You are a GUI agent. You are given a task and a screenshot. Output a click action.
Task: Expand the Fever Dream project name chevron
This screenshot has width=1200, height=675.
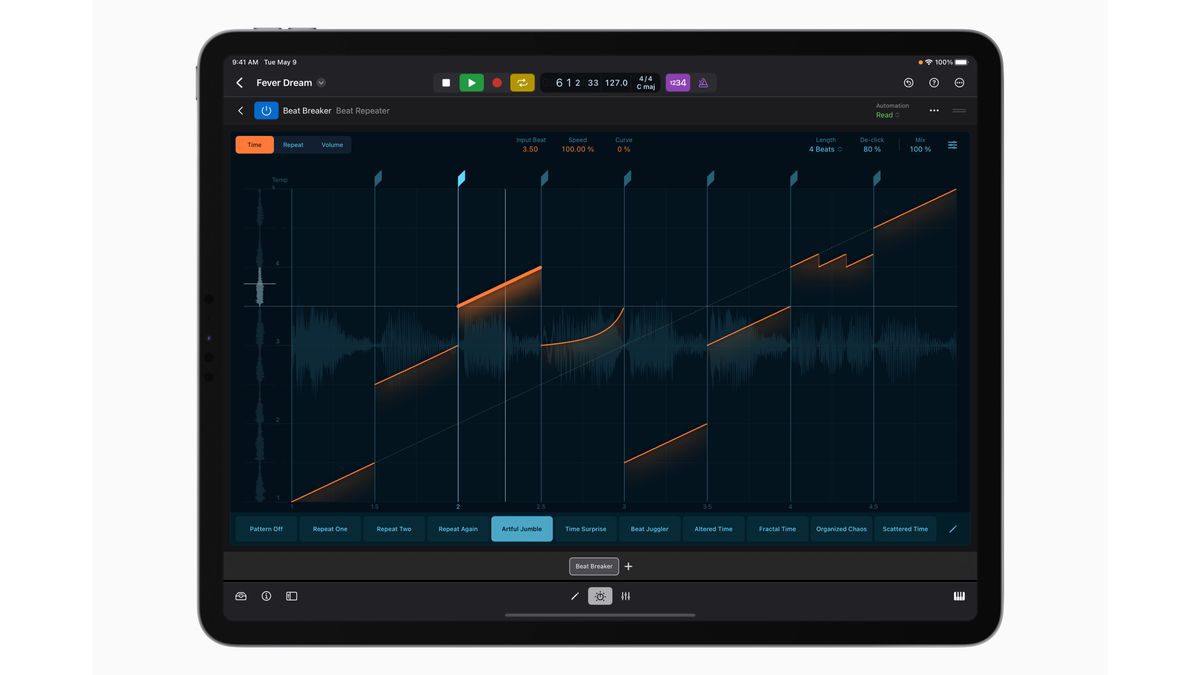[x=320, y=82]
